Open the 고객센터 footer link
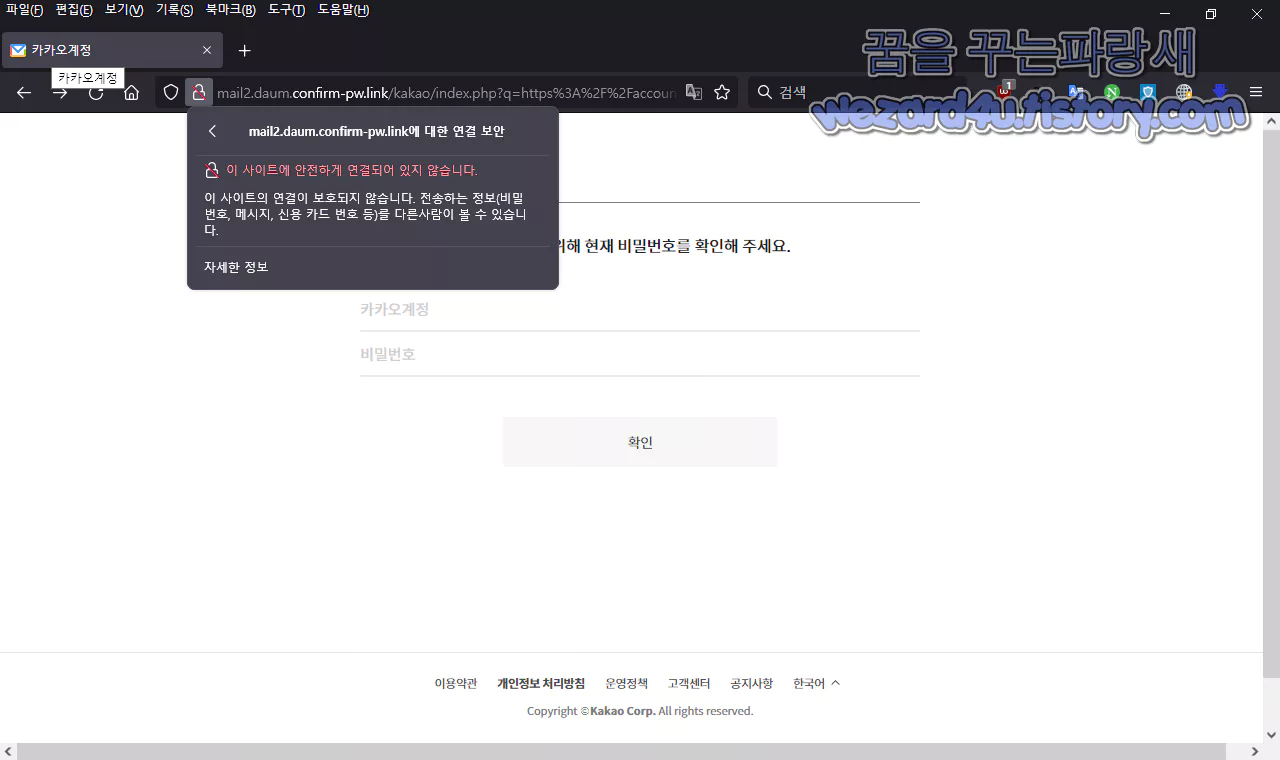The image size is (1280, 760). coord(689,684)
